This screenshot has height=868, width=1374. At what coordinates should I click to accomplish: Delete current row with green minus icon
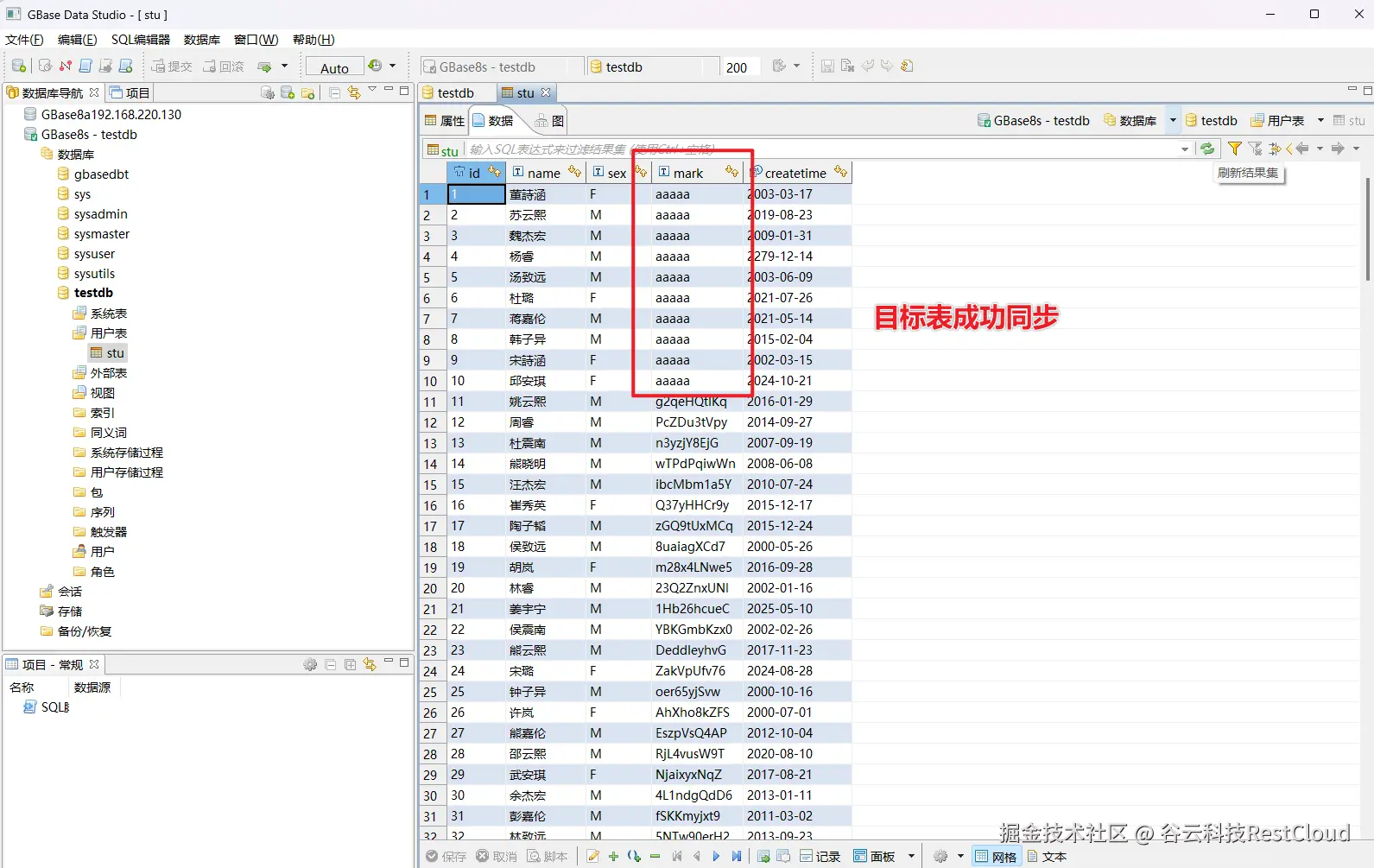point(655,857)
